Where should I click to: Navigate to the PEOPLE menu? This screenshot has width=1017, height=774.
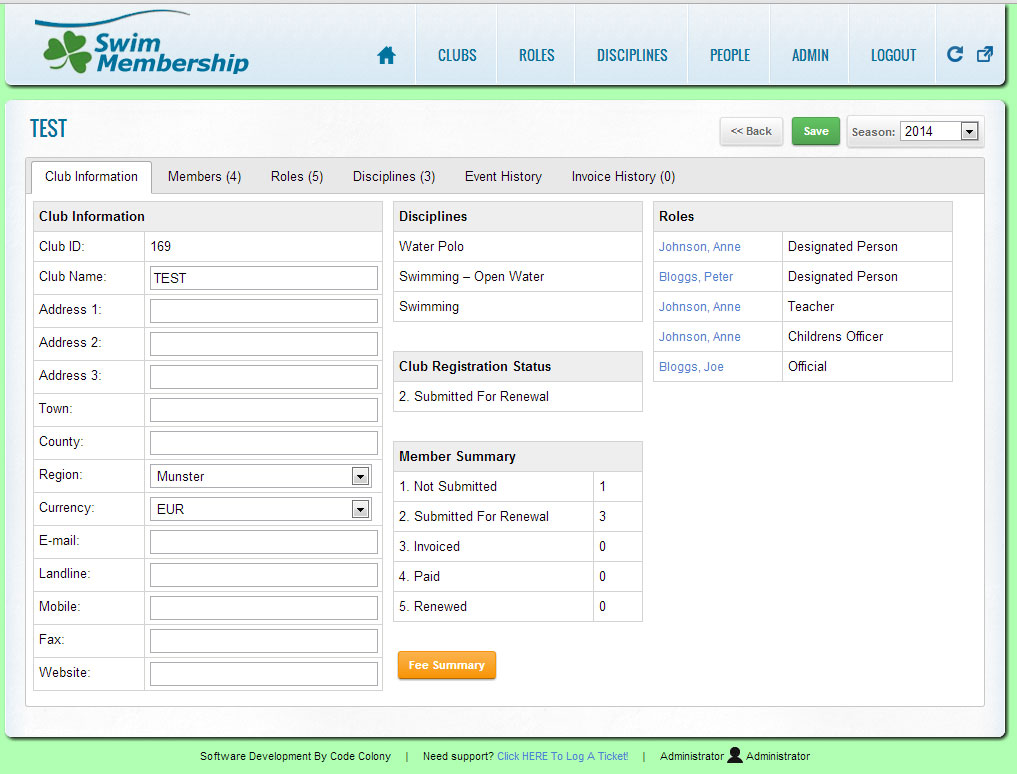pyautogui.click(x=730, y=56)
